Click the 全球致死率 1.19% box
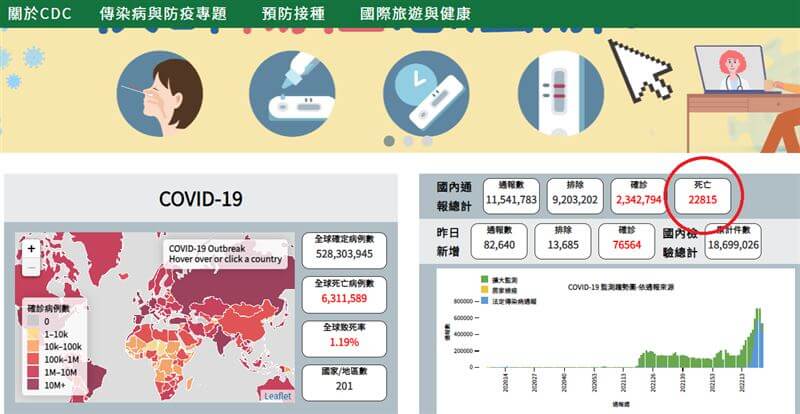The width and height of the screenshot is (800, 414). click(344, 338)
